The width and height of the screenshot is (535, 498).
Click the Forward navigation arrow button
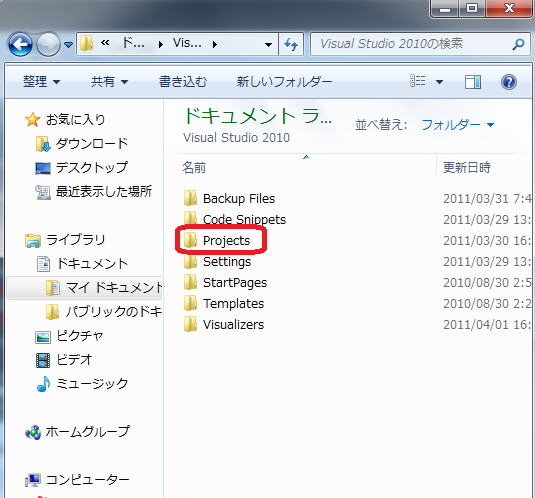(48, 44)
